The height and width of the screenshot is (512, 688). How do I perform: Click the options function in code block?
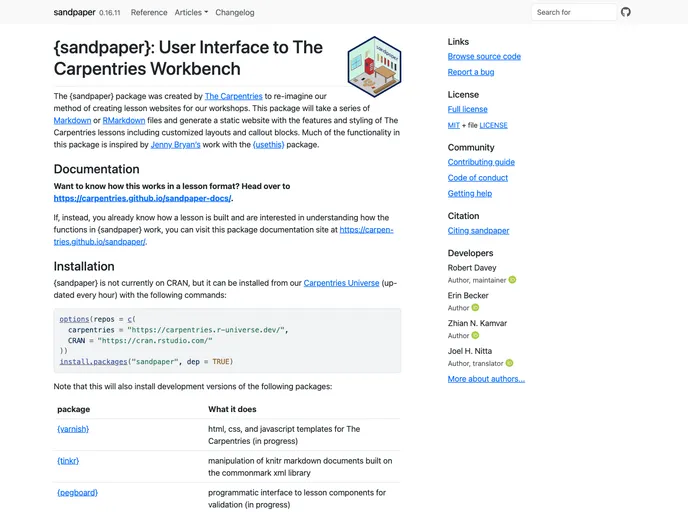click(x=74, y=319)
